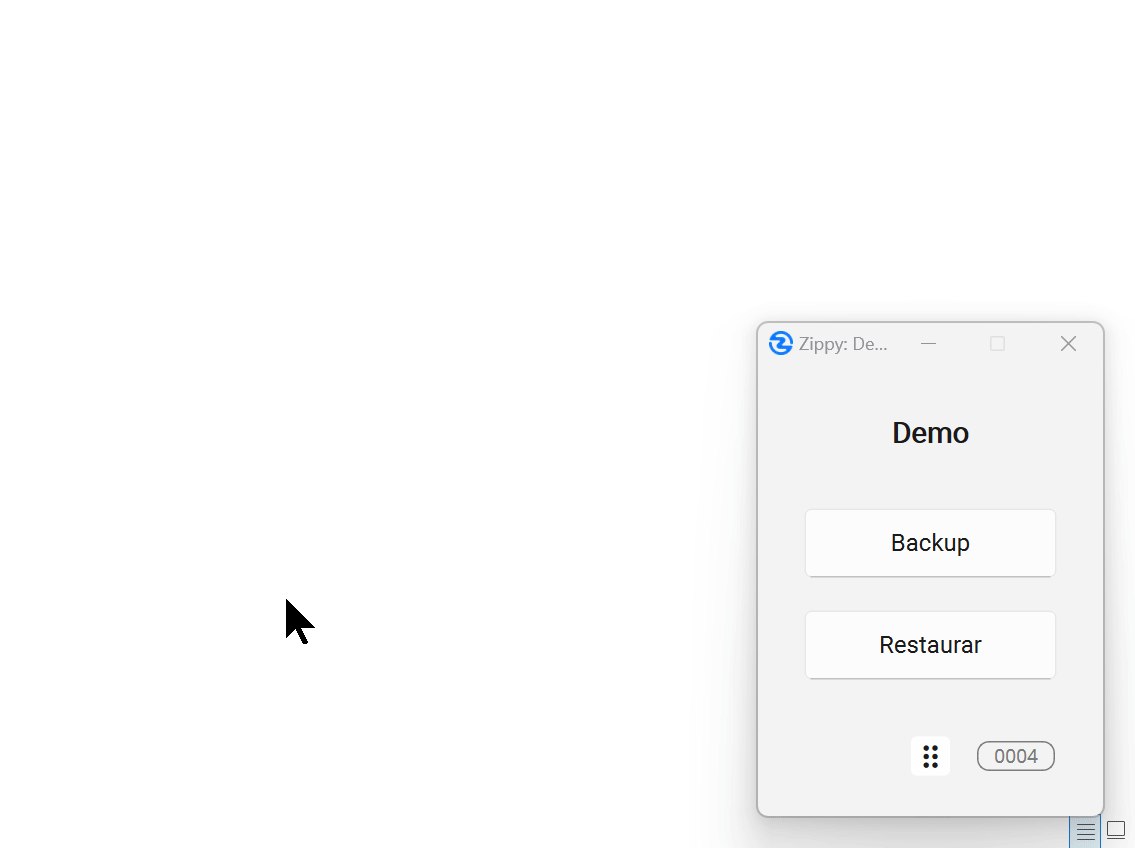Click the word Restaurar inside its button
This screenshot has height=848, width=1135.
click(x=930, y=645)
